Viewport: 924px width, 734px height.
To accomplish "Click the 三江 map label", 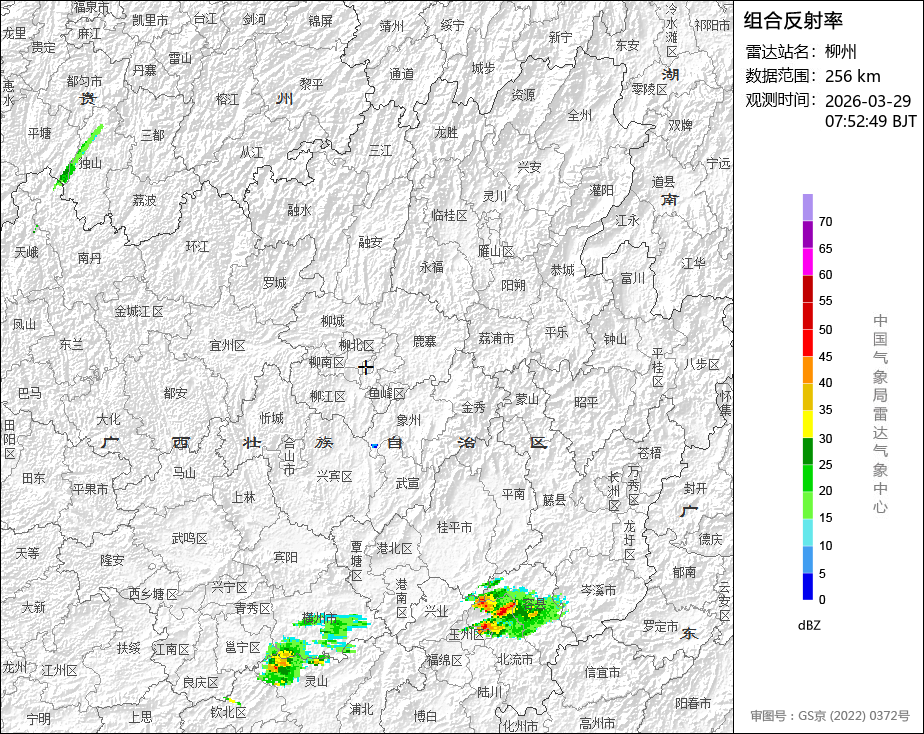I will click(380, 151).
